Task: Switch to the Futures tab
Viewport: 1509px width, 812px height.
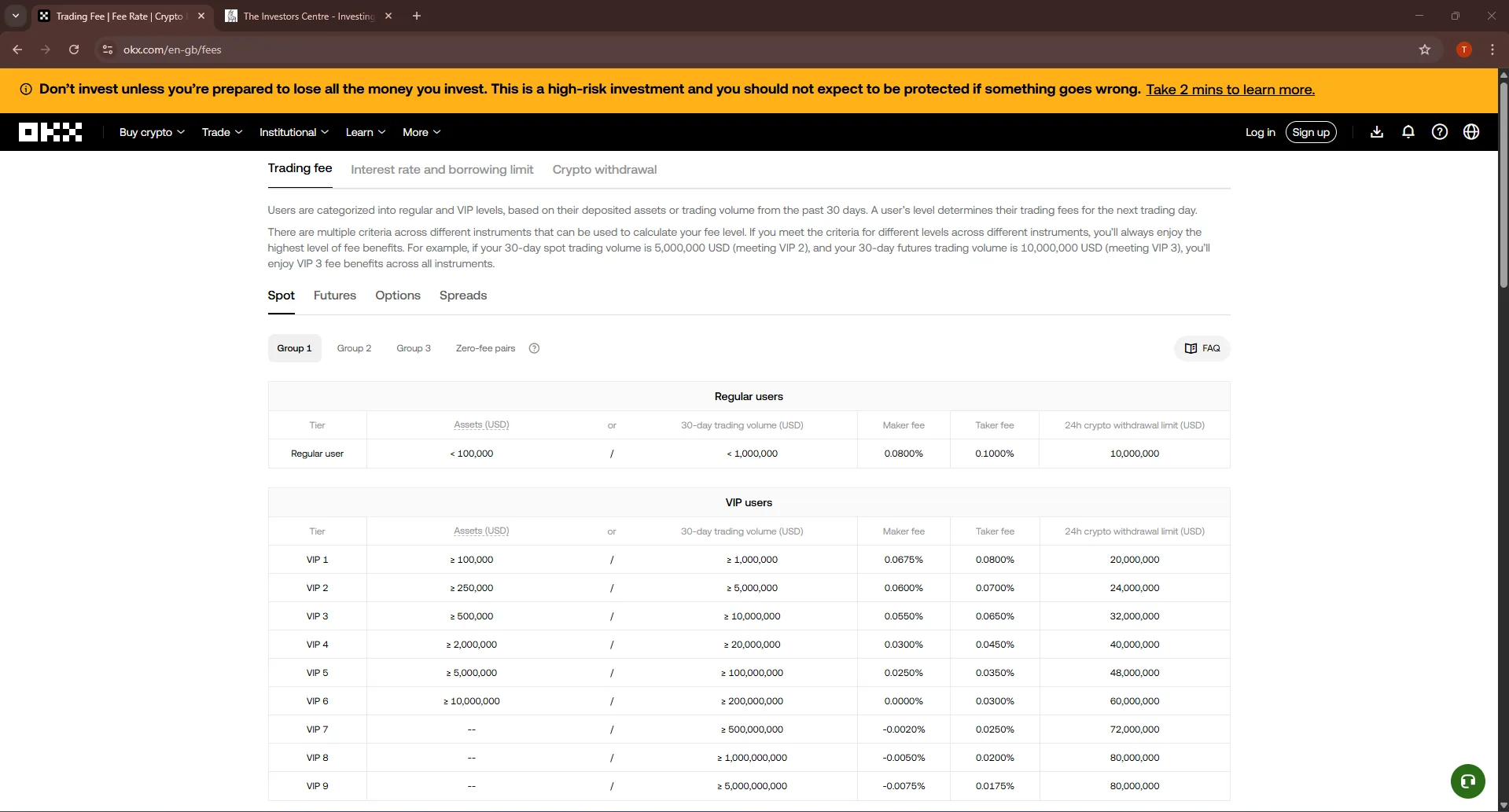Action: tap(334, 296)
